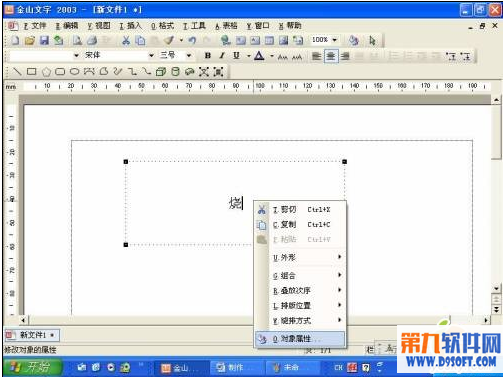Open the 编辑 menu
Screen dimensions: 503x377
coord(67,26)
